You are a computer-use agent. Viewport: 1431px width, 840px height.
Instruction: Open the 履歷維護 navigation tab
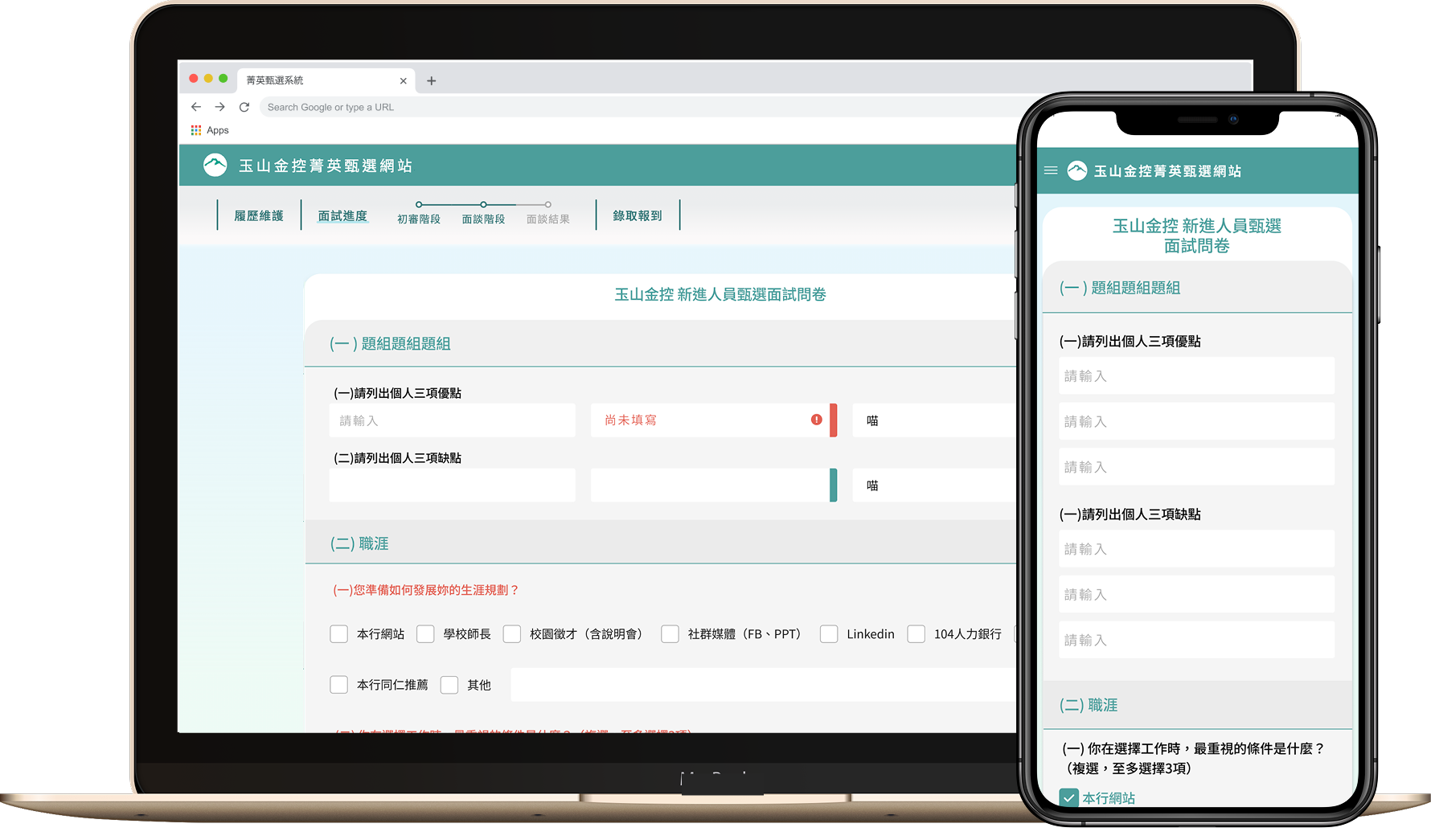259,215
